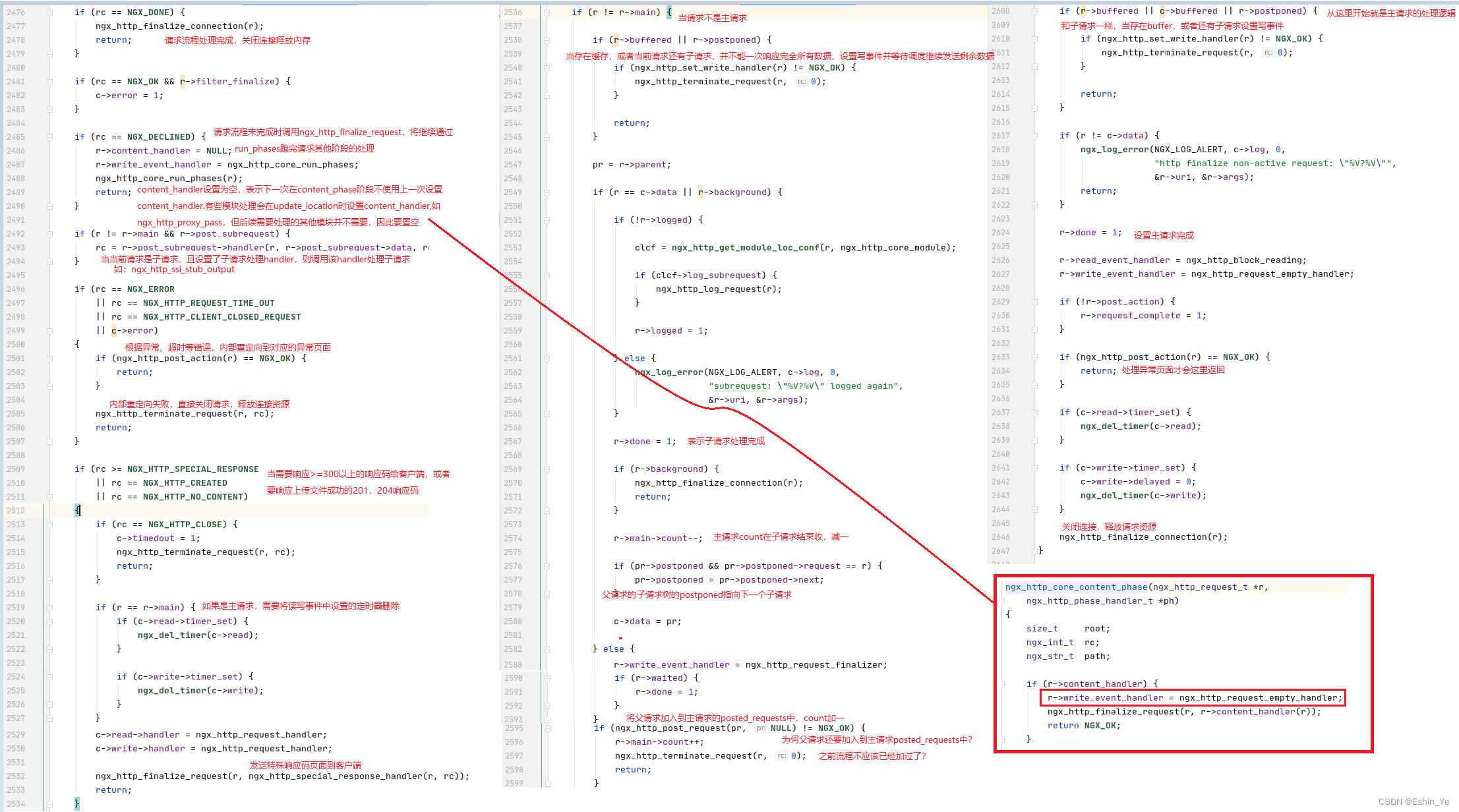Collapse the fold marker on line 2551
This screenshot has width=1459, height=812.
547,220
